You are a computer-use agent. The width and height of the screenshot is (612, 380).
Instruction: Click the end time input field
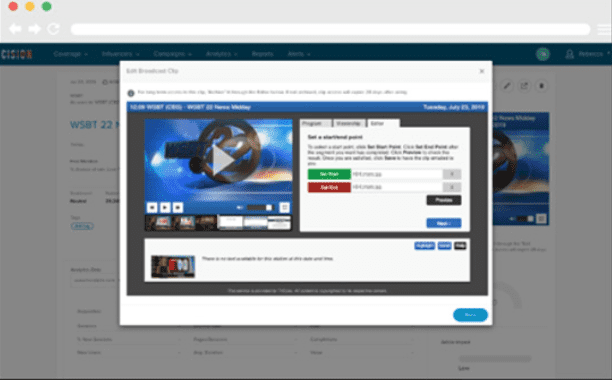tap(397, 187)
